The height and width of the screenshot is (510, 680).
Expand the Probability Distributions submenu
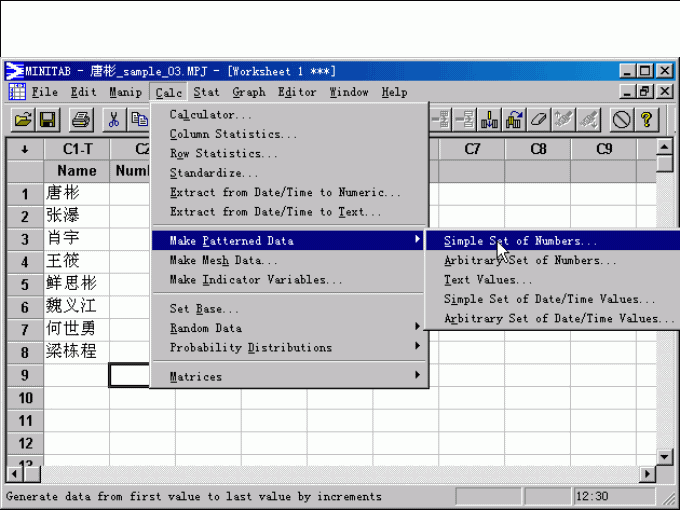(290, 348)
